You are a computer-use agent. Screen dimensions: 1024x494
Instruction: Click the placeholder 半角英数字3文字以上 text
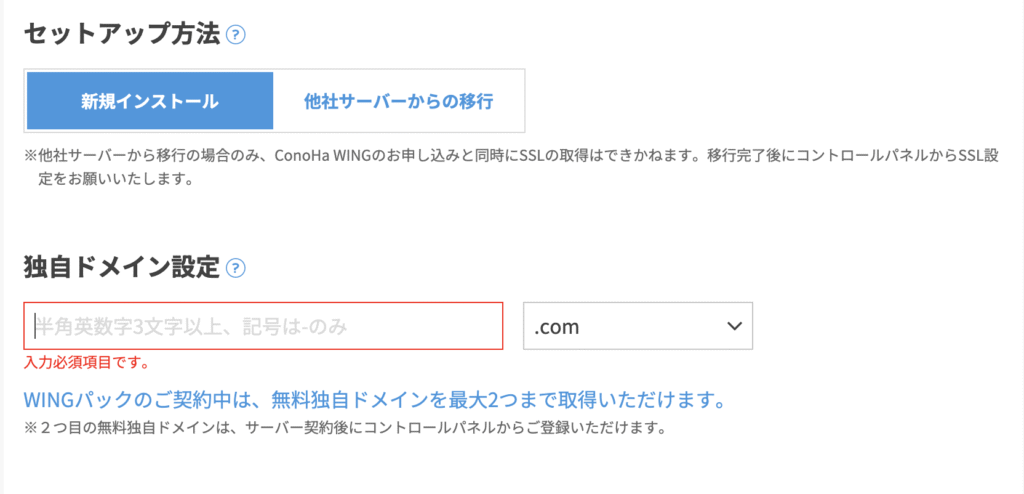(x=122, y=327)
